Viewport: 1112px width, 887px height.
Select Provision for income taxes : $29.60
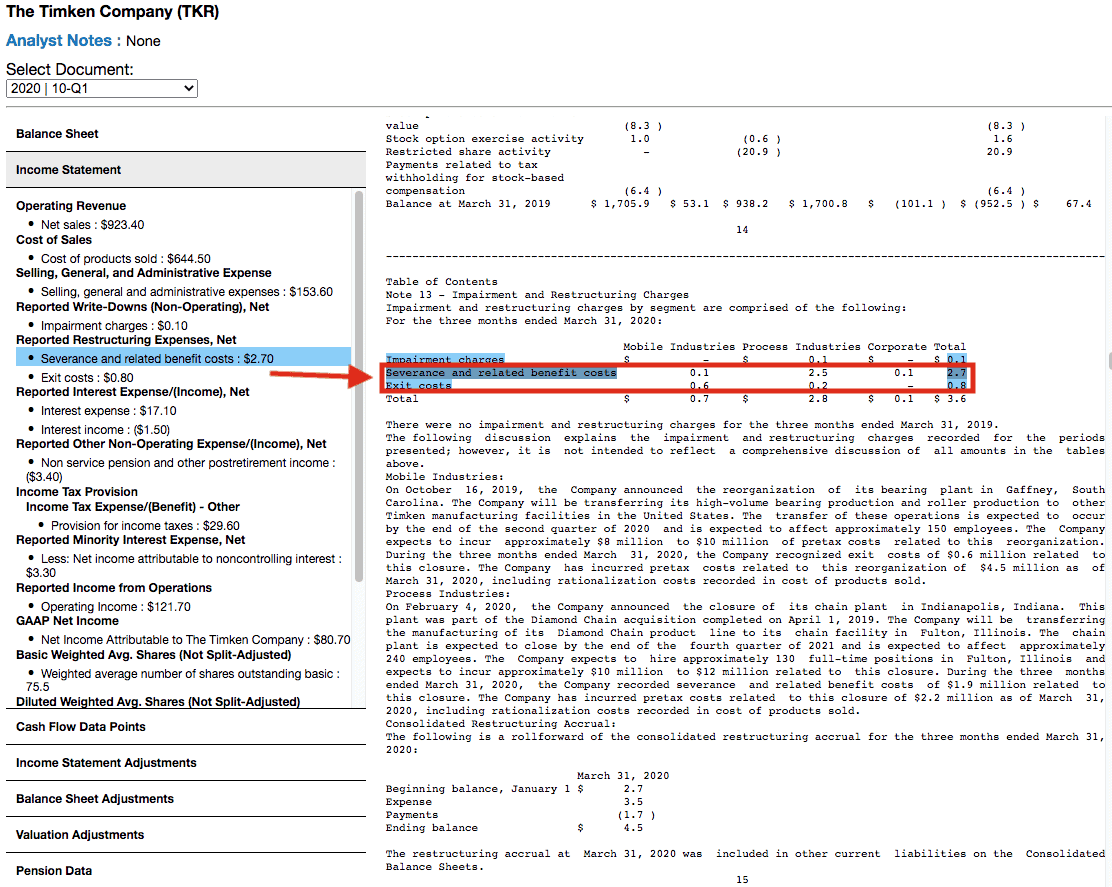[x=145, y=526]
